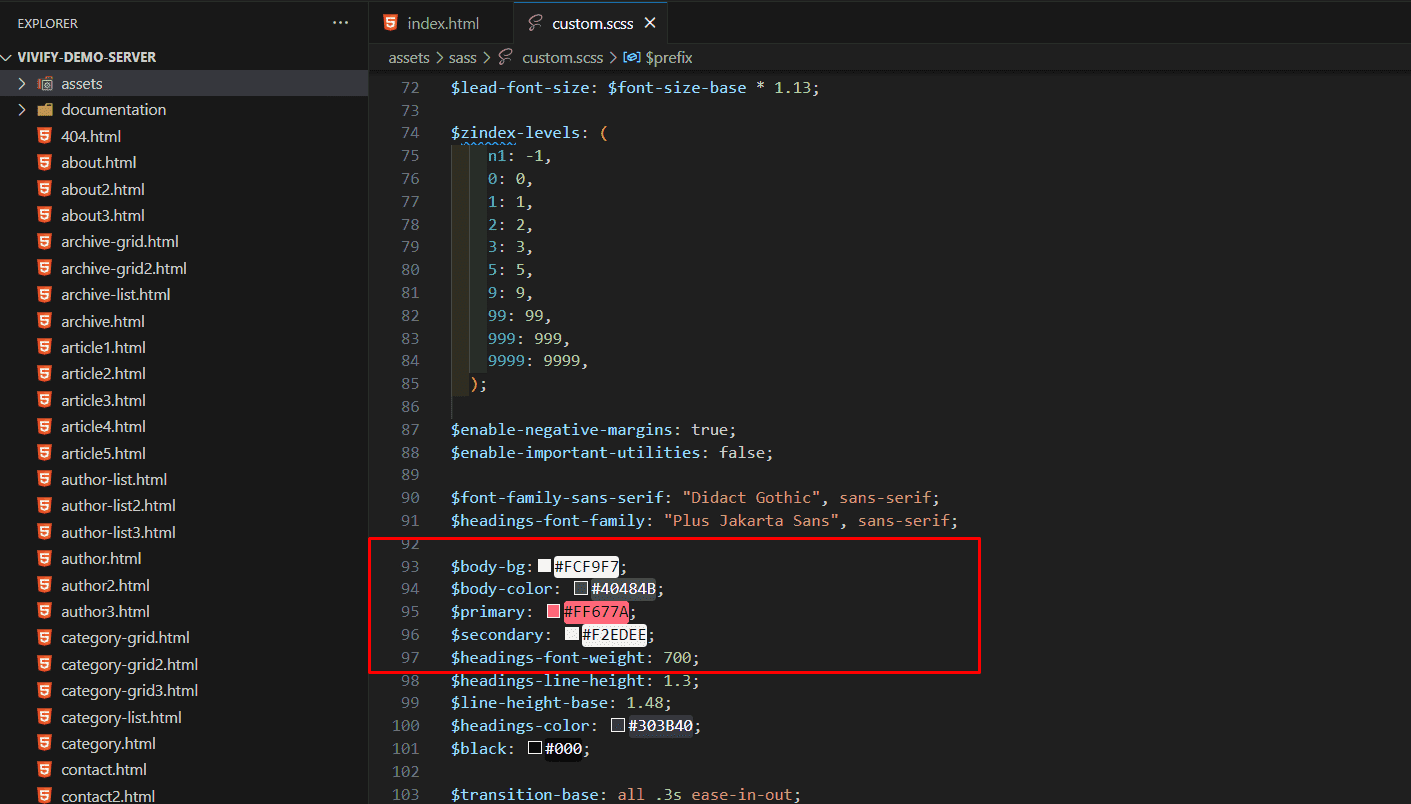Screen dimensions: 1411x804
Task: Open archive-grid.html file
Action: [x=120, y=241]
